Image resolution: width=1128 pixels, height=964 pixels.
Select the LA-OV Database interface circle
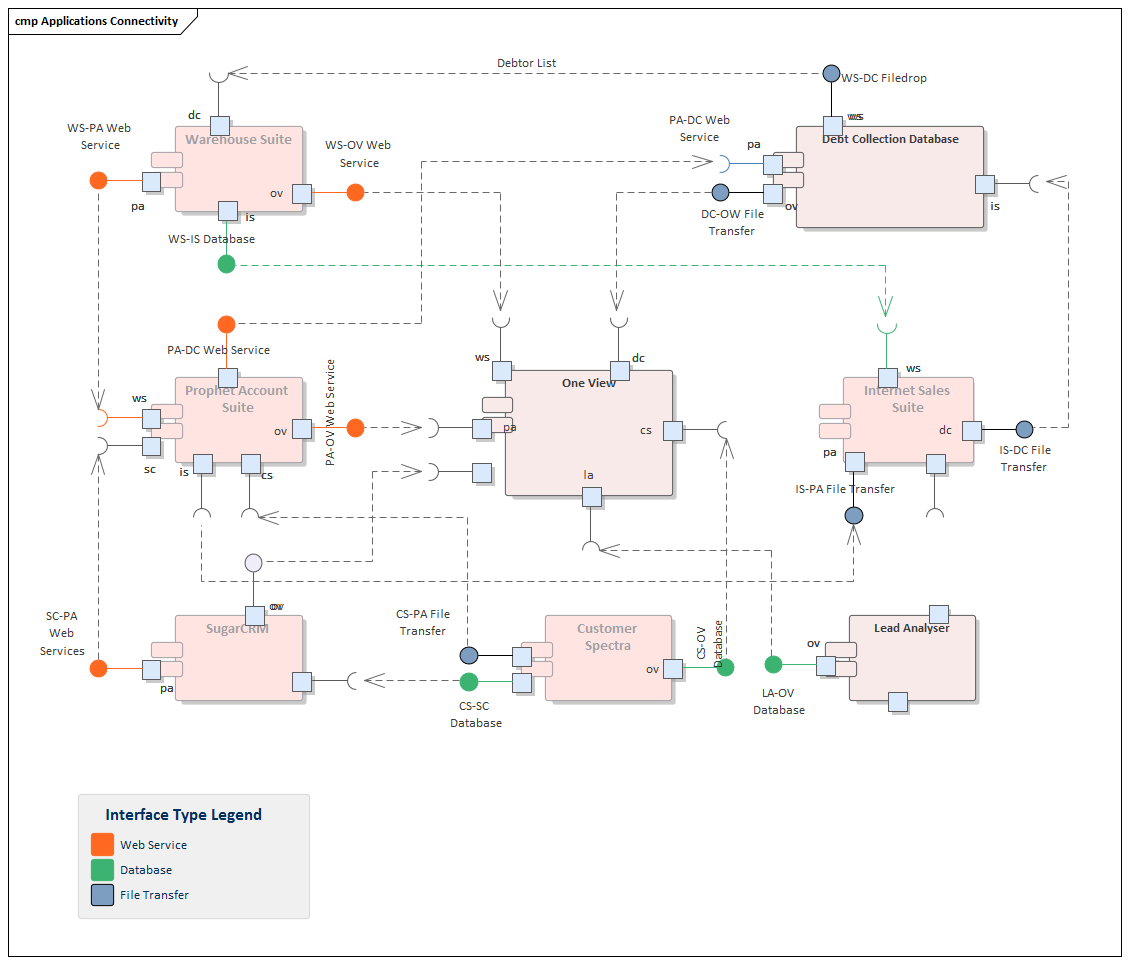[773, 663]
